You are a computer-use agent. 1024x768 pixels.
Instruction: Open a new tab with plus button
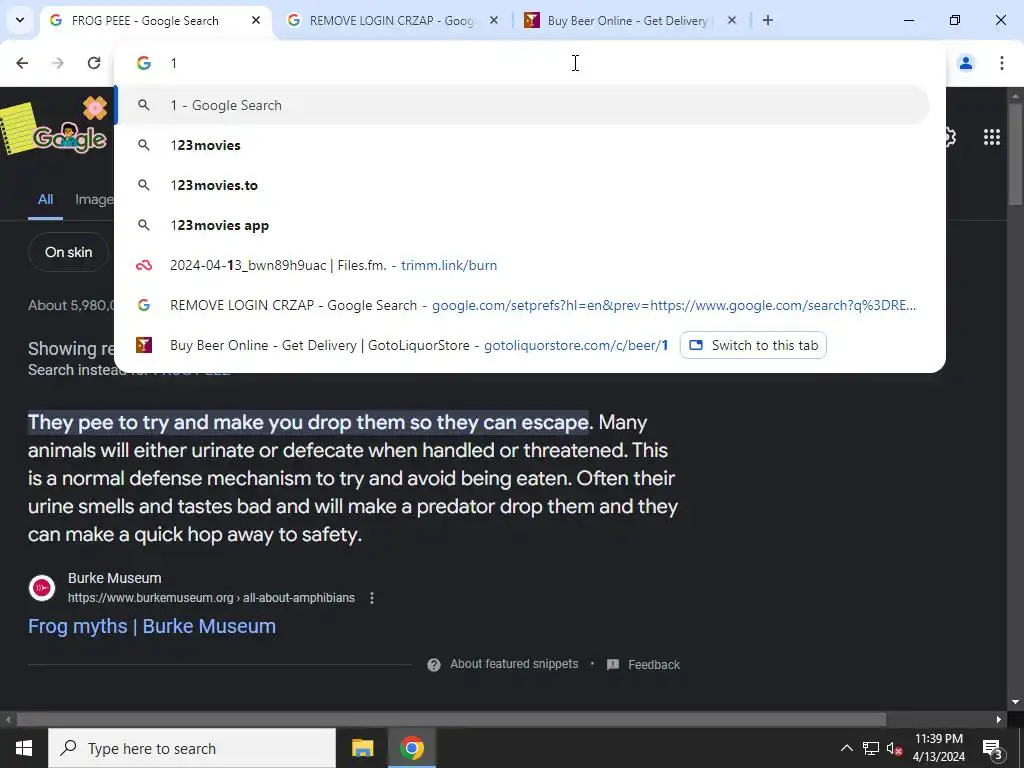coord(768,21)
